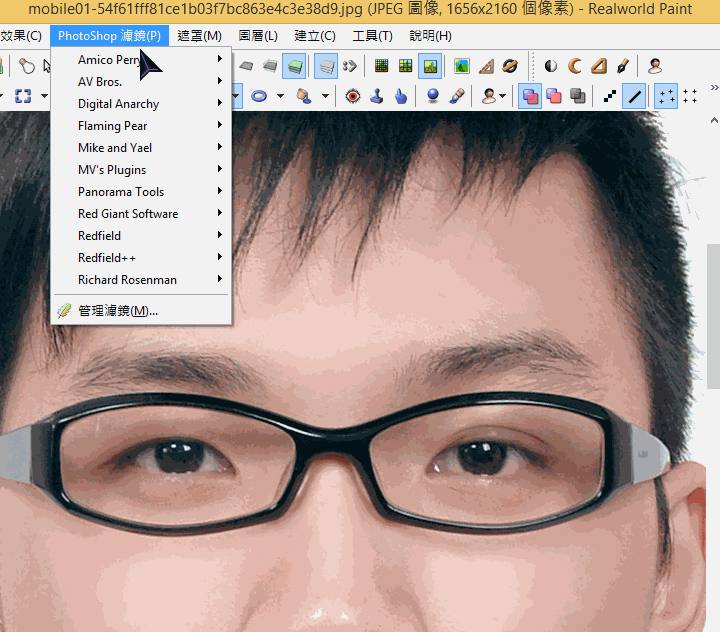Select the clone stamp tool
The width and height of the screenshot is (720, 632).
377,96
